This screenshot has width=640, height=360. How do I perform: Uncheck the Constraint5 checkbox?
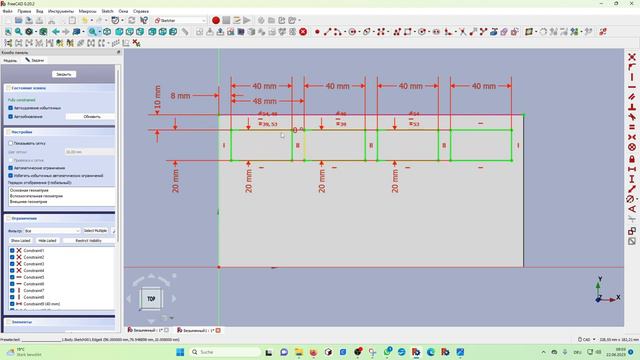12,277
